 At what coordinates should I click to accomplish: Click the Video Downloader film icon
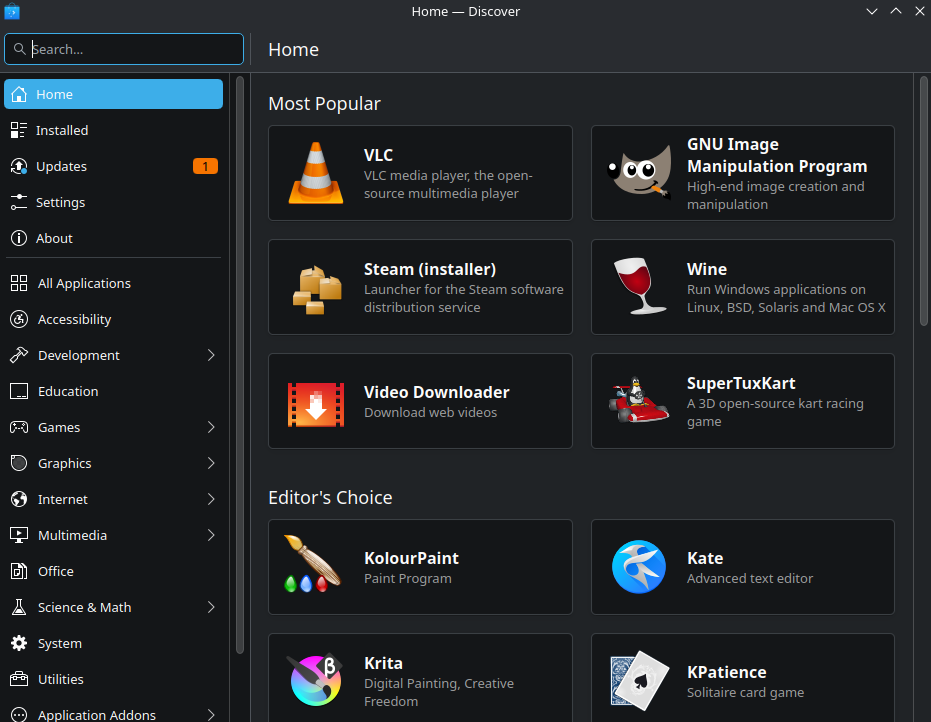[x=316, y=404]
